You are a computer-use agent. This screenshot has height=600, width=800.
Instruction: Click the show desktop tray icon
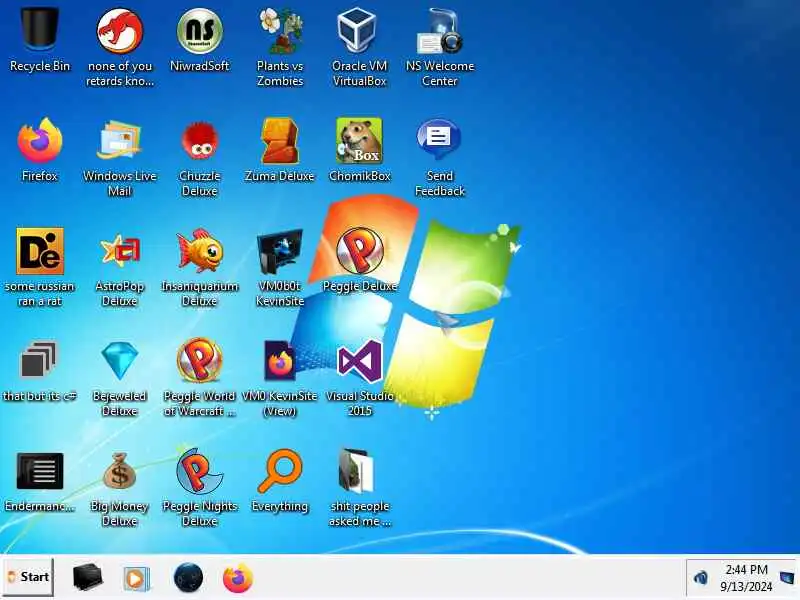(x=787, y=578)
